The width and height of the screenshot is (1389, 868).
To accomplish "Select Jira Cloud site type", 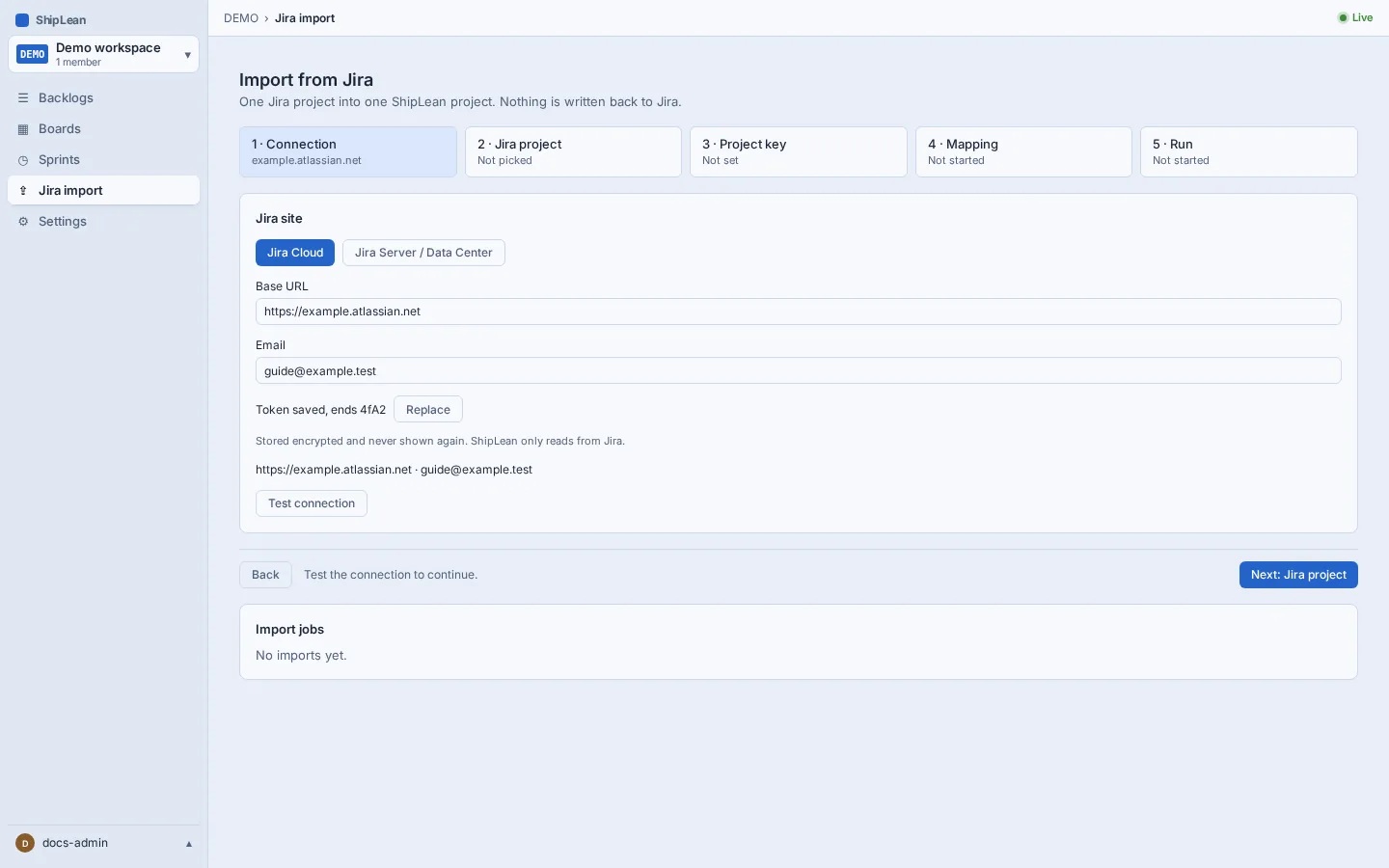I will pos(295,253).
